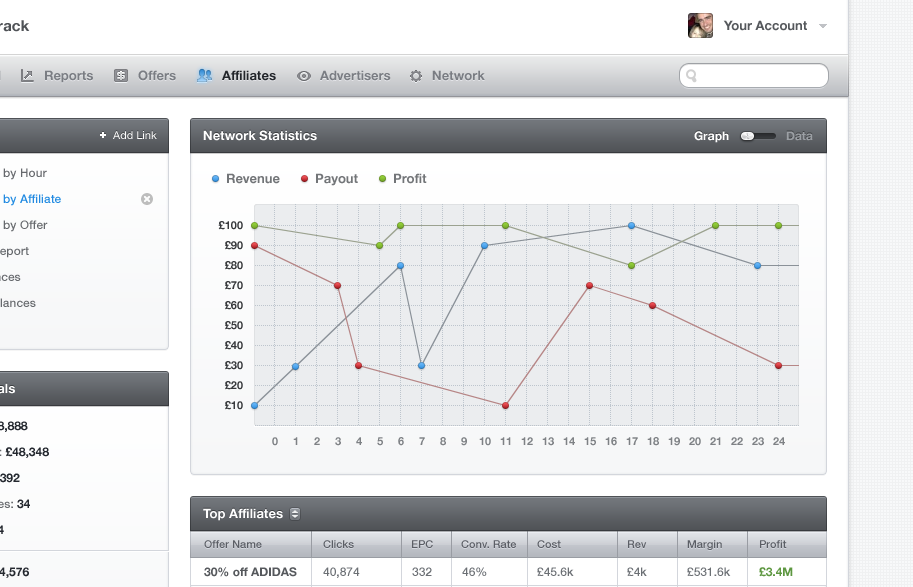Click the search magnifier icon

pyautogui.click(x=692, y=76)
